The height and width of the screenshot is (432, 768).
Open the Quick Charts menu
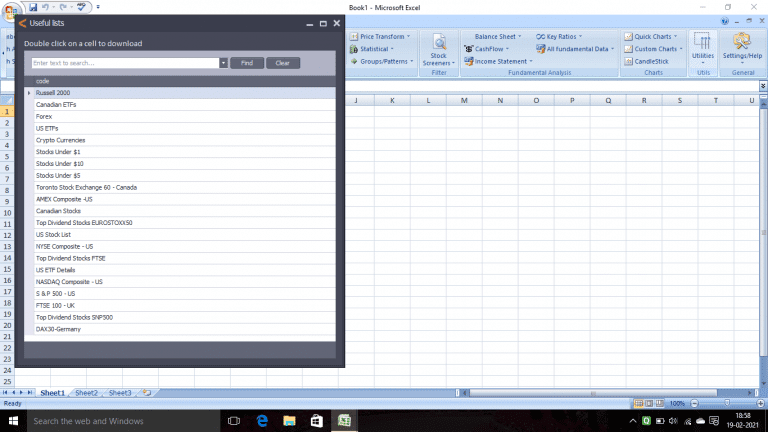(x=651, y=36)
